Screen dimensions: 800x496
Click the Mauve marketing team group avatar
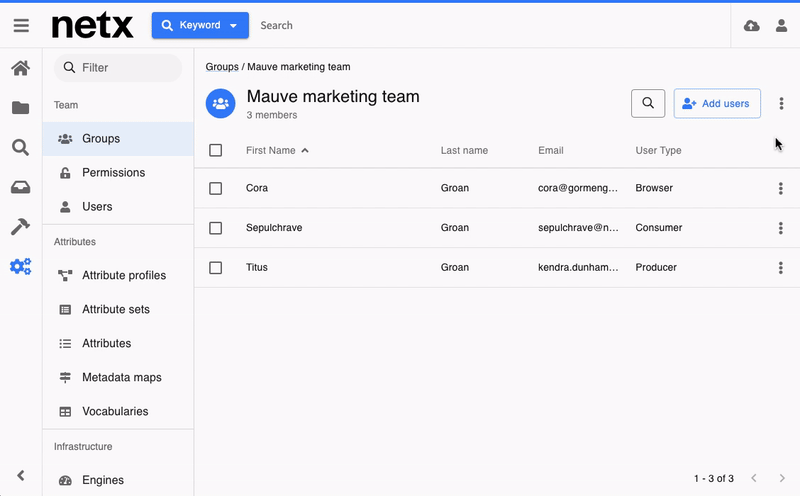[x=220, y=104]
